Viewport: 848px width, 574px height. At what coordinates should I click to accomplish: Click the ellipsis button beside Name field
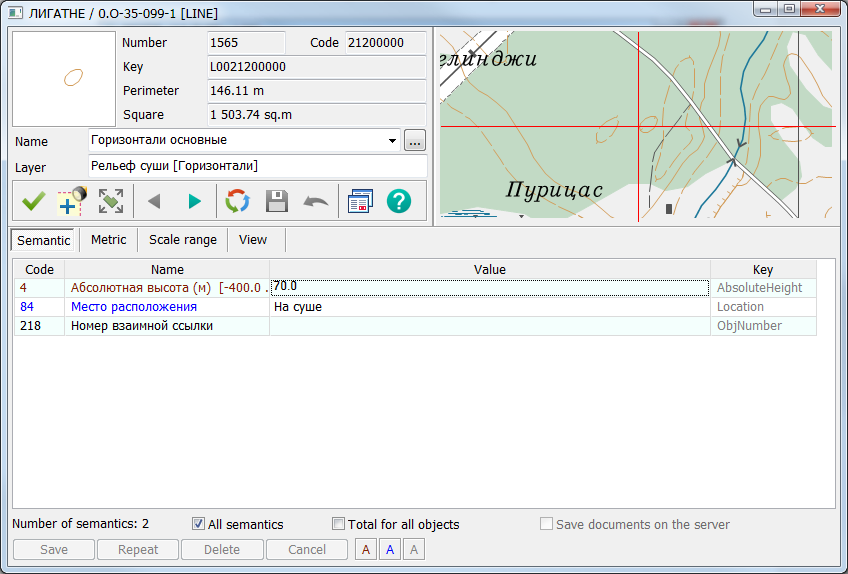pos(415,141)
